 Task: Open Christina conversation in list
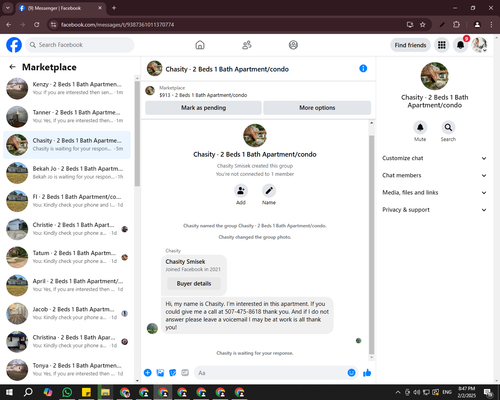click(67, 342)
